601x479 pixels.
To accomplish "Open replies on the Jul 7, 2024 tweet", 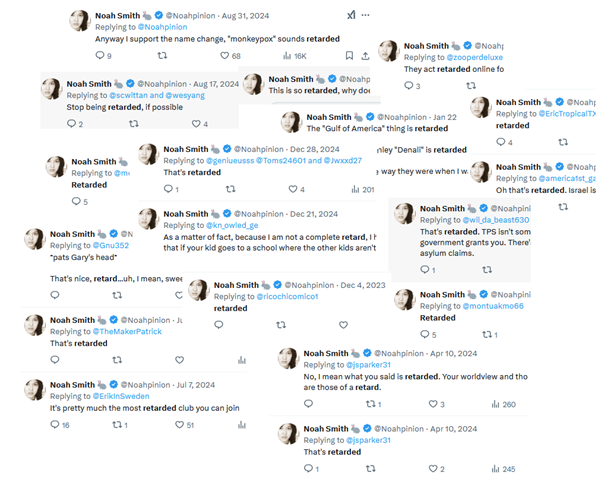I will (55, 425).
